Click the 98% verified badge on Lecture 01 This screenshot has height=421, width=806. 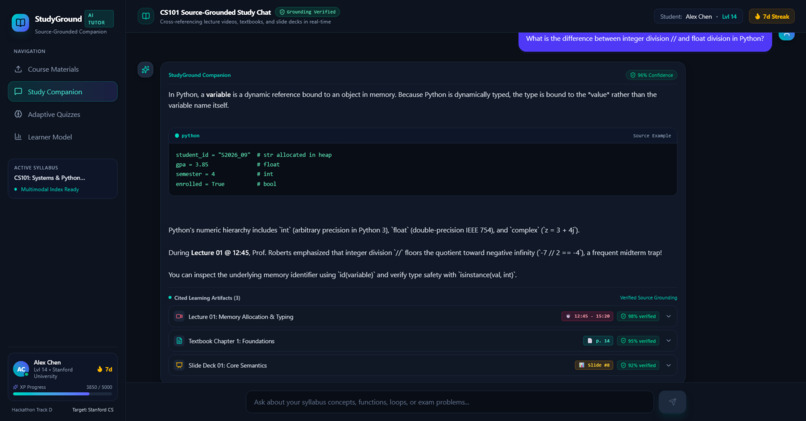coord(638,316)
